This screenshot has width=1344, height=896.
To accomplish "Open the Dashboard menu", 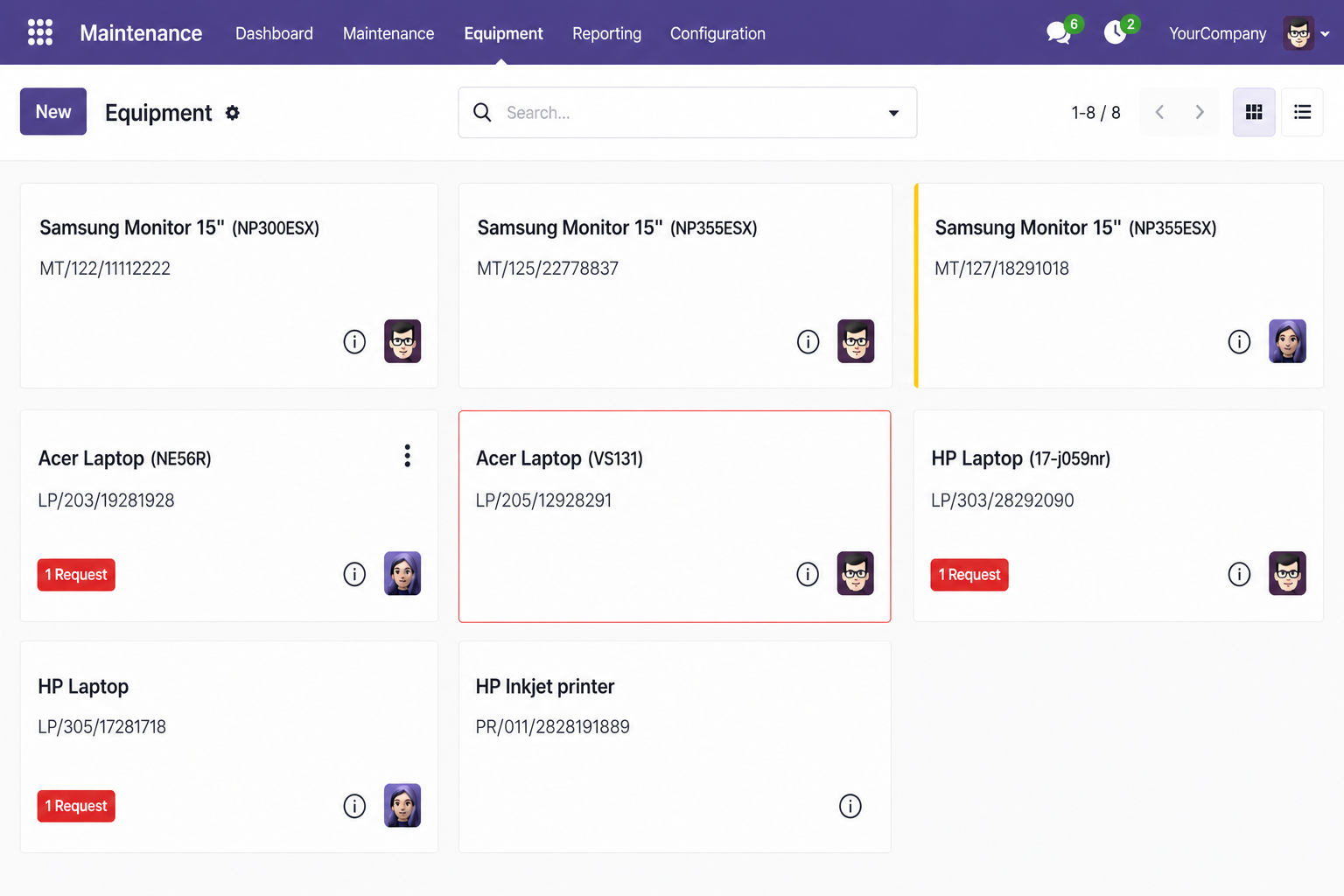I will 274,33.
